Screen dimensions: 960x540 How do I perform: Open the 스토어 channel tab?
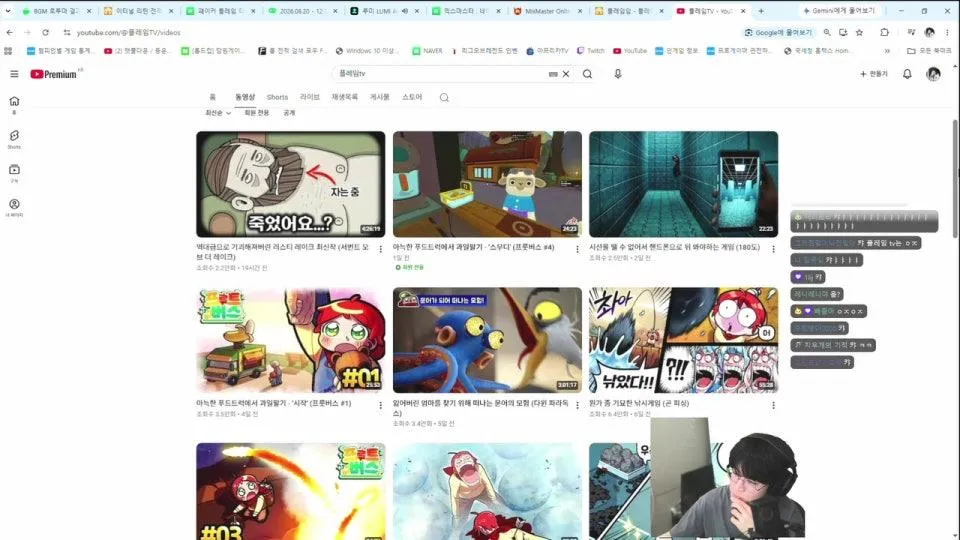[412, 97]
